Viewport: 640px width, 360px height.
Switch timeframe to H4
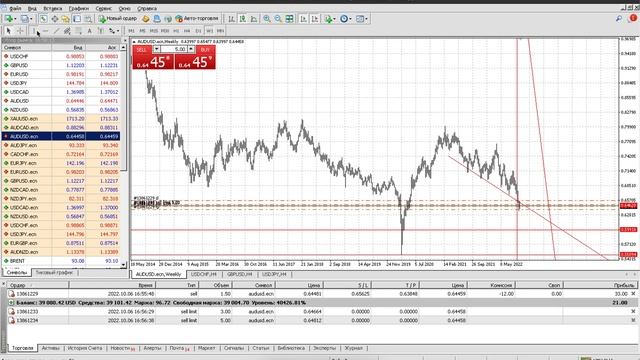(187, 31)
